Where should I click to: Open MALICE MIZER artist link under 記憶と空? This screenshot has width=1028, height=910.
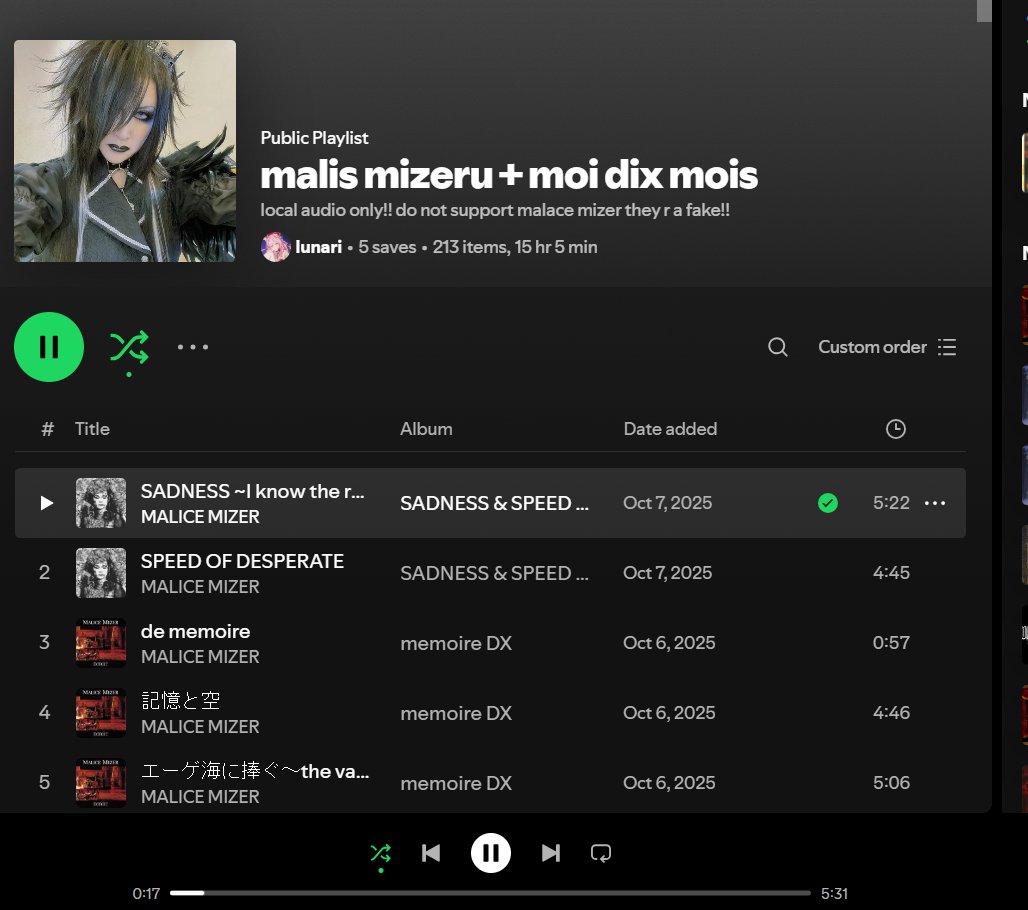click(x=200, y=726)
